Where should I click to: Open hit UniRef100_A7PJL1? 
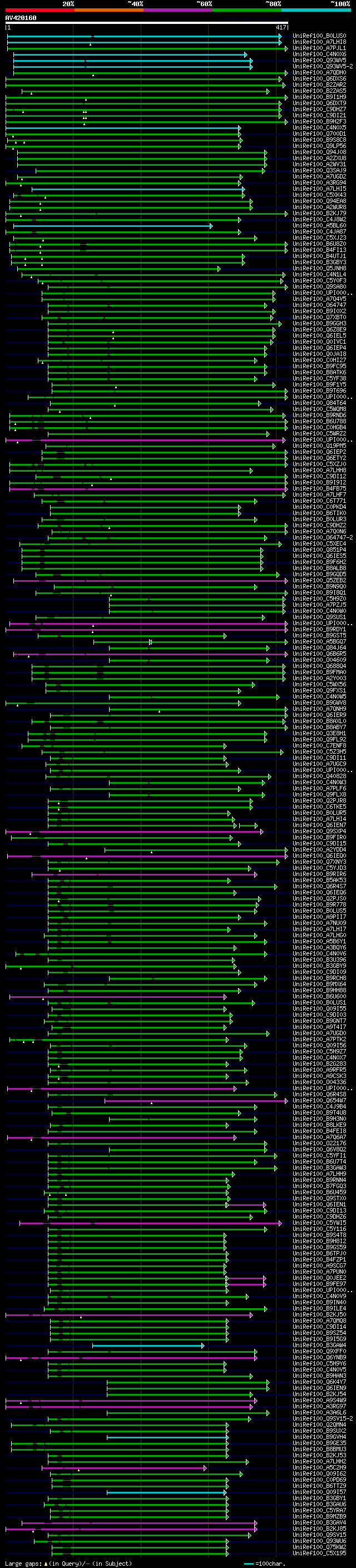pos(319,49)
